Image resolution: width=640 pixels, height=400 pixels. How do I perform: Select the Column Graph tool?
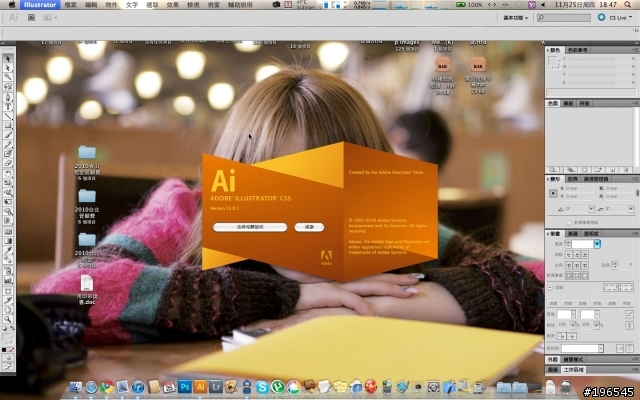coord(8,280)
